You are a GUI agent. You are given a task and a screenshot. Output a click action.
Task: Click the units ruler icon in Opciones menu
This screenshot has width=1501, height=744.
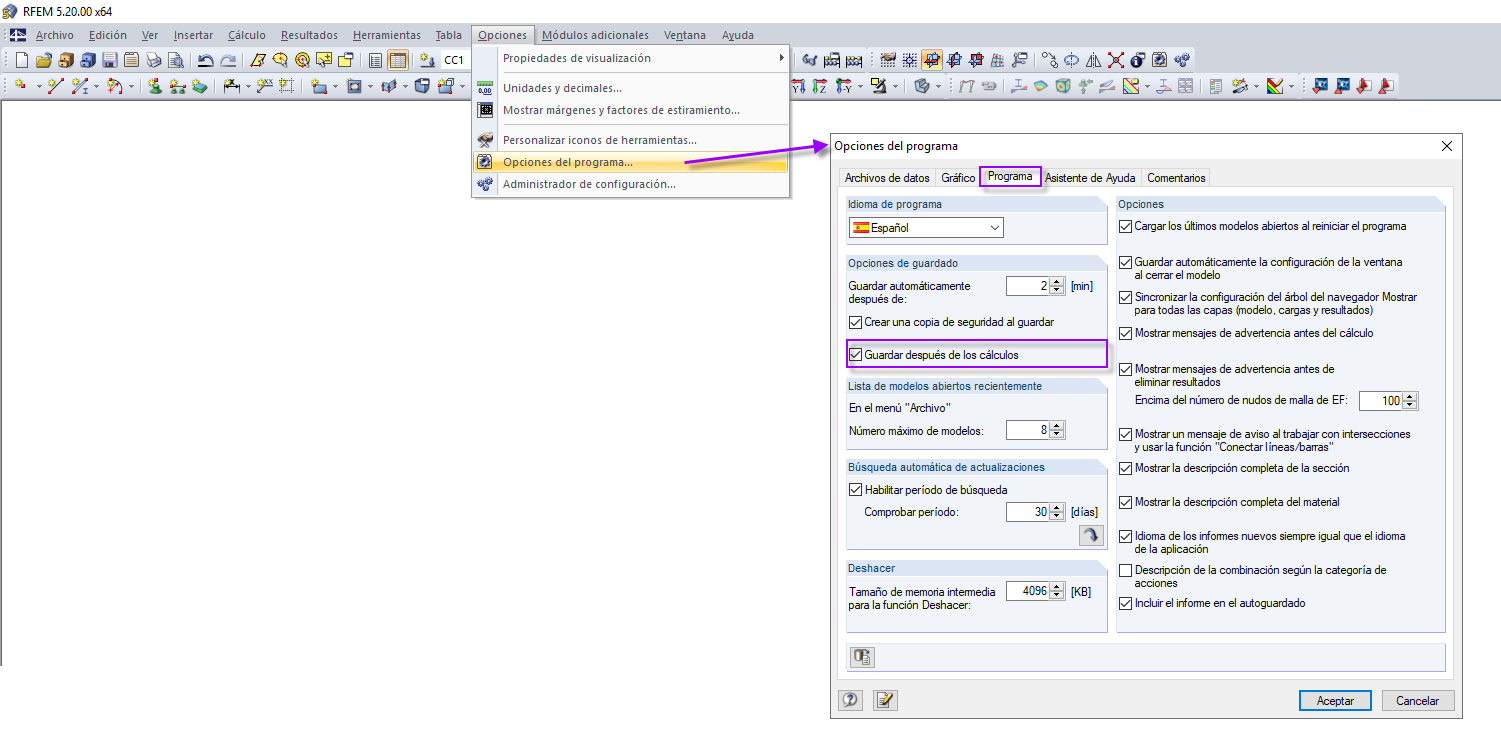485,88
